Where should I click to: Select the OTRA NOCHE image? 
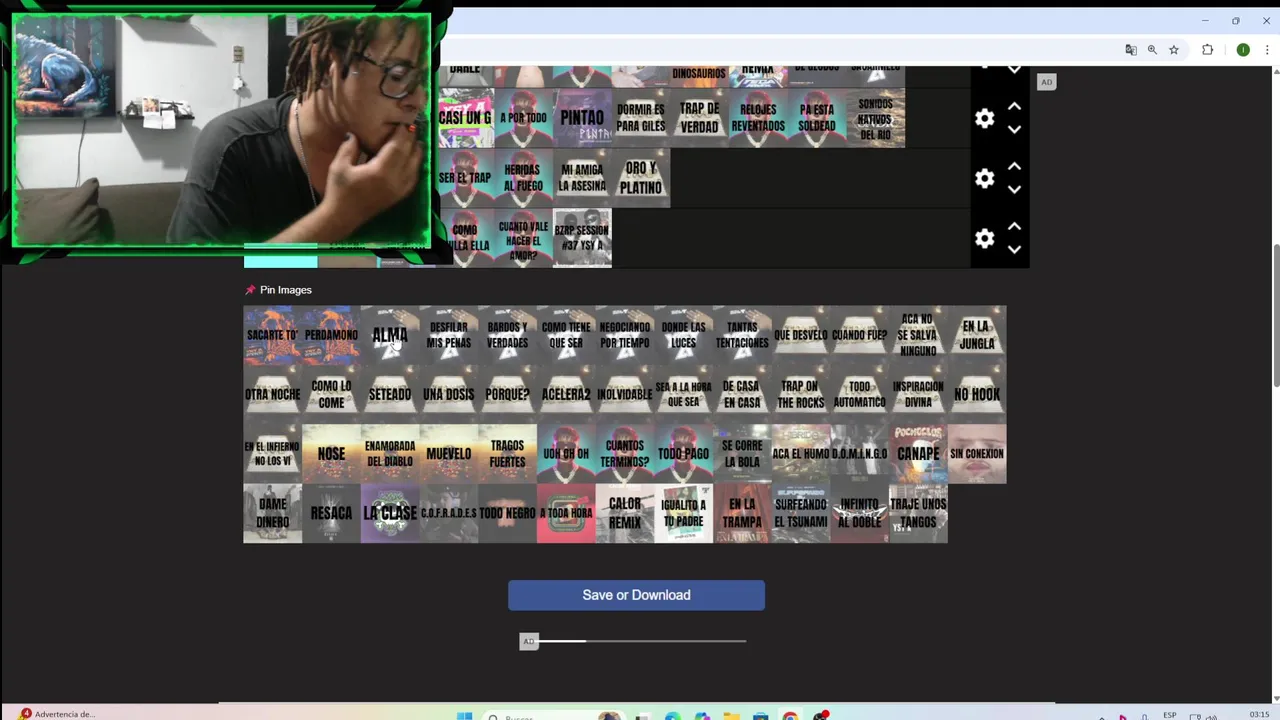pos(272,394)
